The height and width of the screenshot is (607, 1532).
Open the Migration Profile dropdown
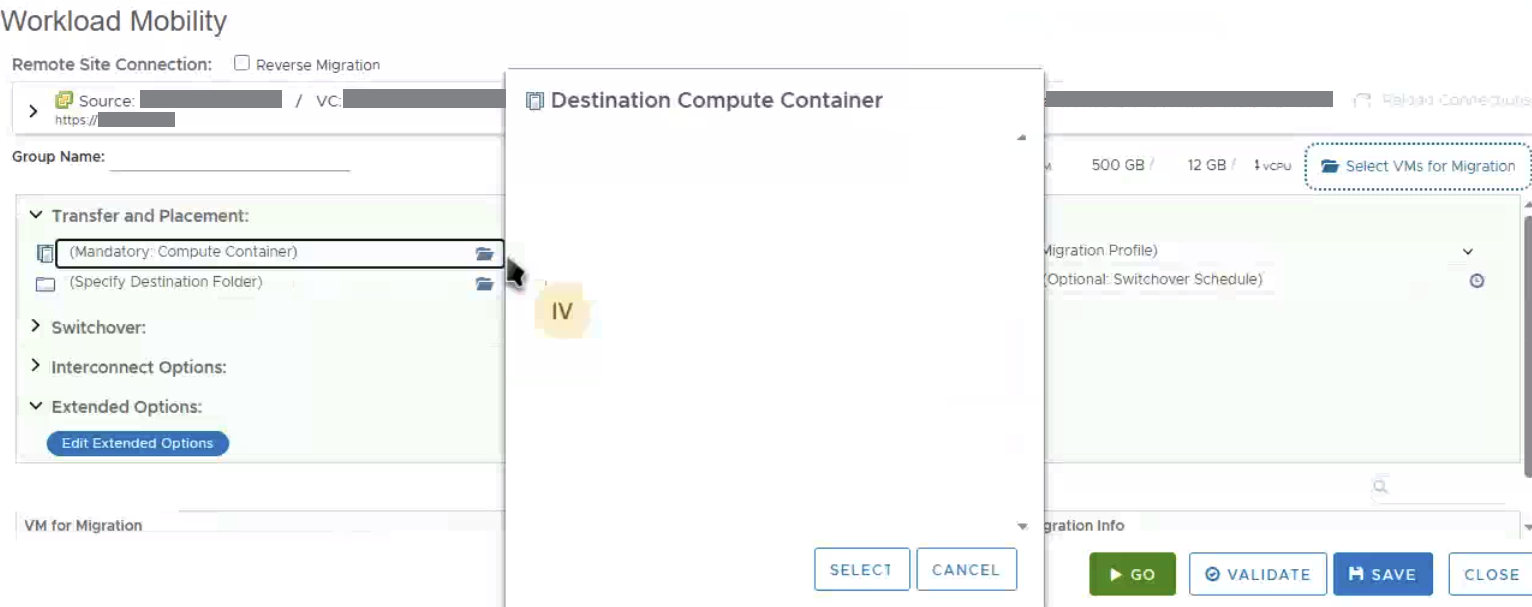pos(1467,252)
